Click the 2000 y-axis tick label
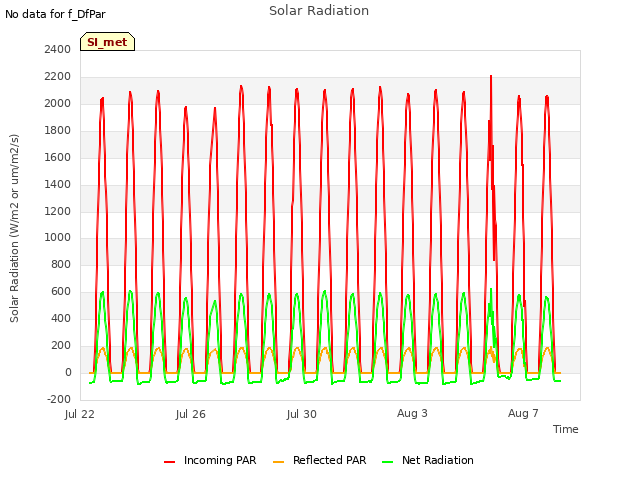 (58, 104)
